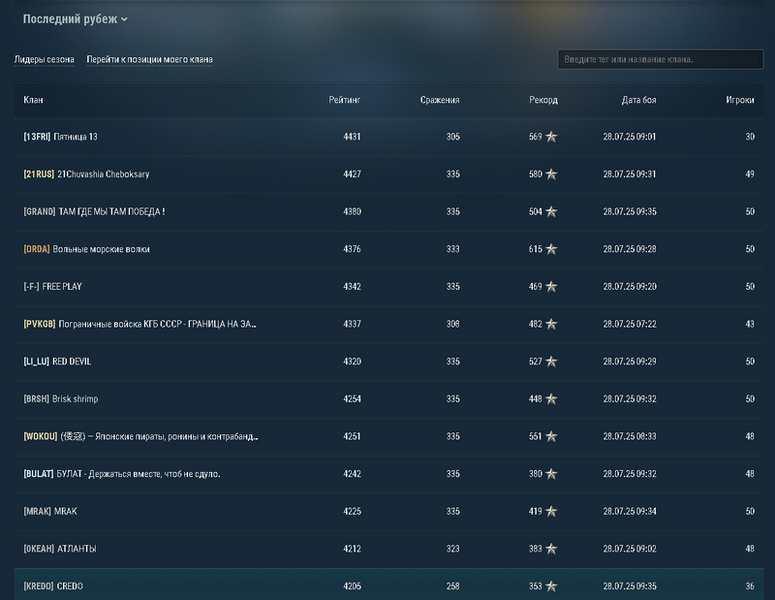Go to Перейти к позиции моего клана
Image resolution: width=775 pixels, height=600 pixels.
click(149, 60)
